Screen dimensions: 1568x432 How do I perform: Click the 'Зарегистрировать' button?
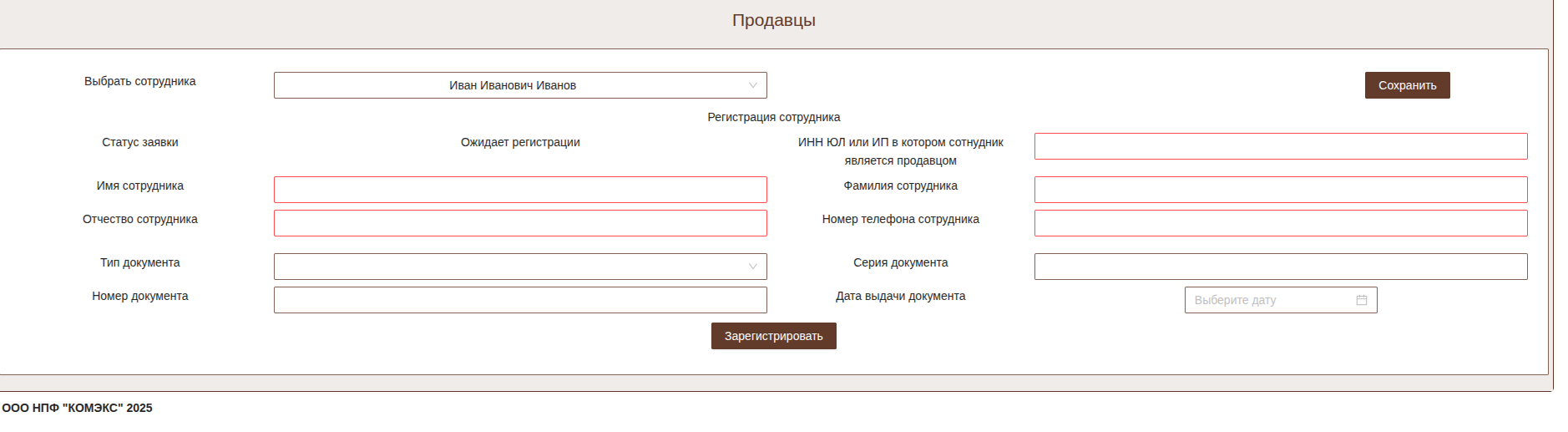tap(773, 336)
